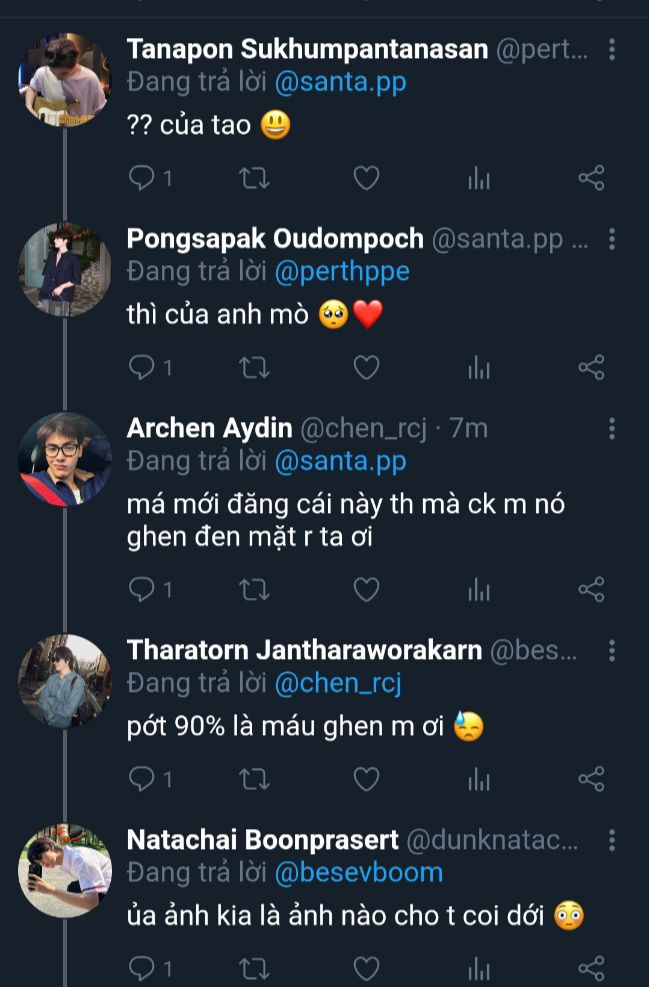
Task: Open the @perthppe mention link
Action: pos(341,272)
